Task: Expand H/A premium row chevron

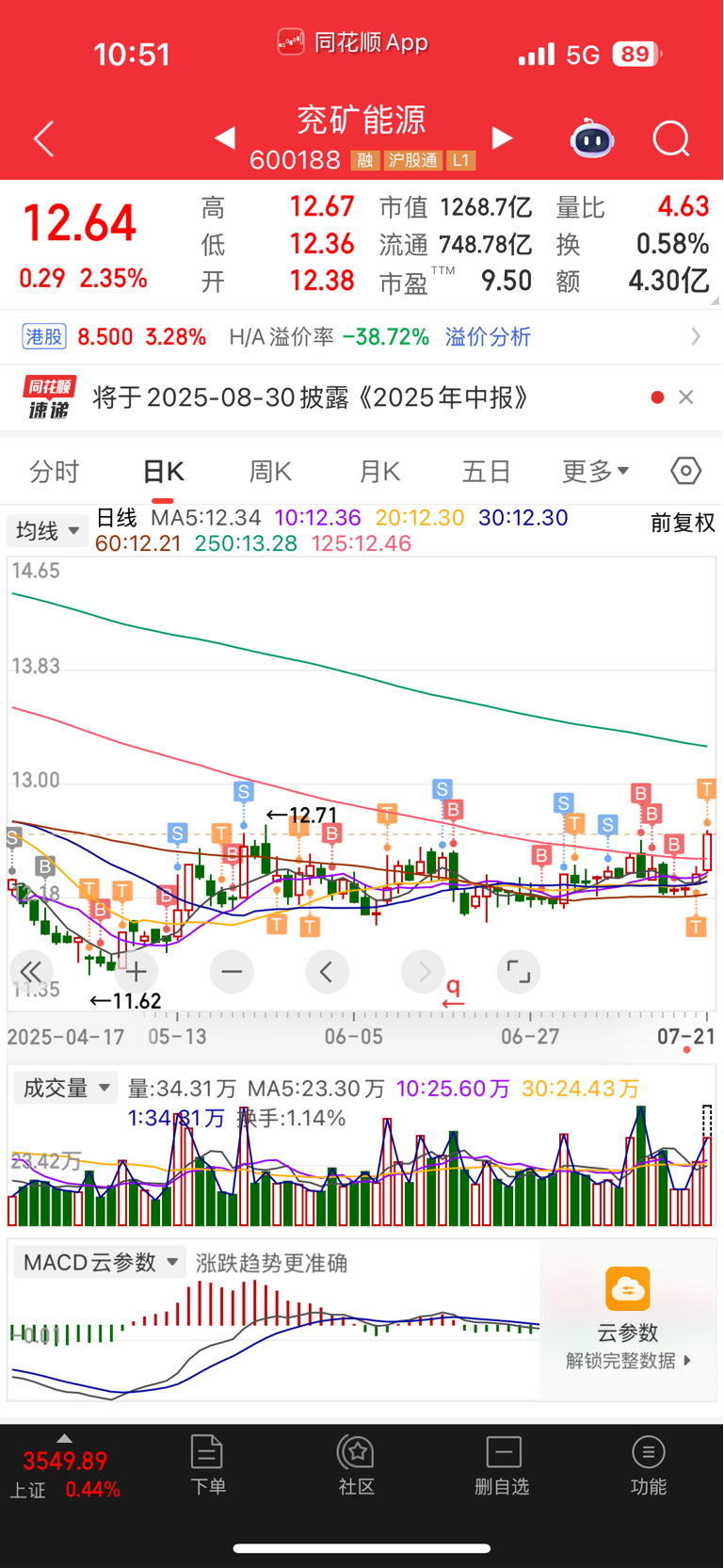Action: 696,336
